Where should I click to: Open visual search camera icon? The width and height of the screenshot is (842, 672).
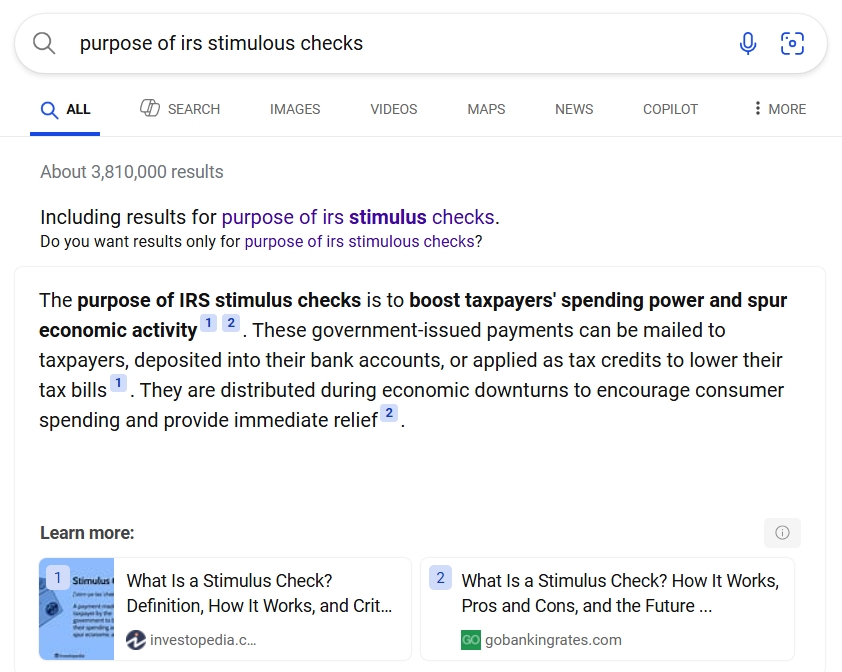pos(792,43)
